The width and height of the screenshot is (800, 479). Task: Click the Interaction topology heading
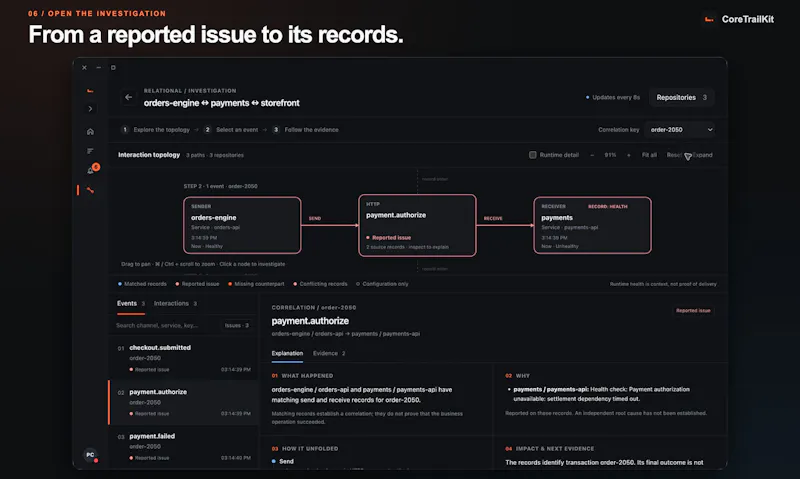click(x=149, y=155)
